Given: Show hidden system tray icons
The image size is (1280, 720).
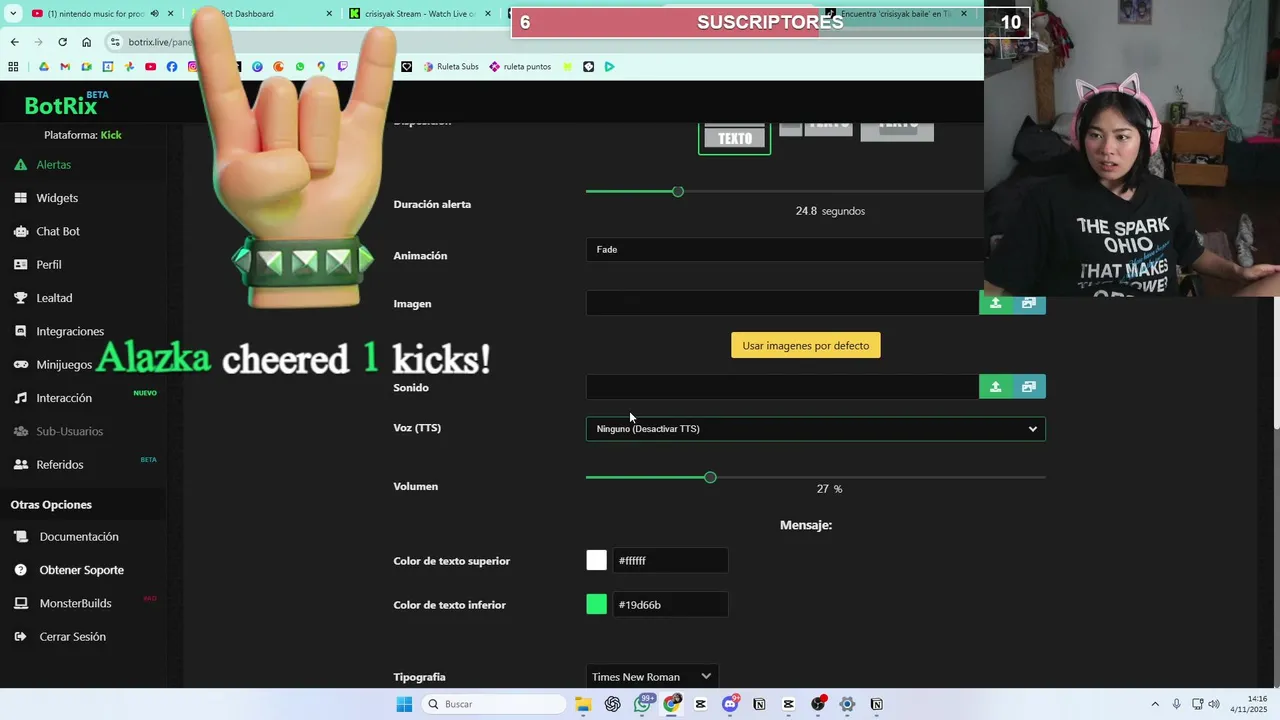Looking at the screenshot, I should [1155, 704].
